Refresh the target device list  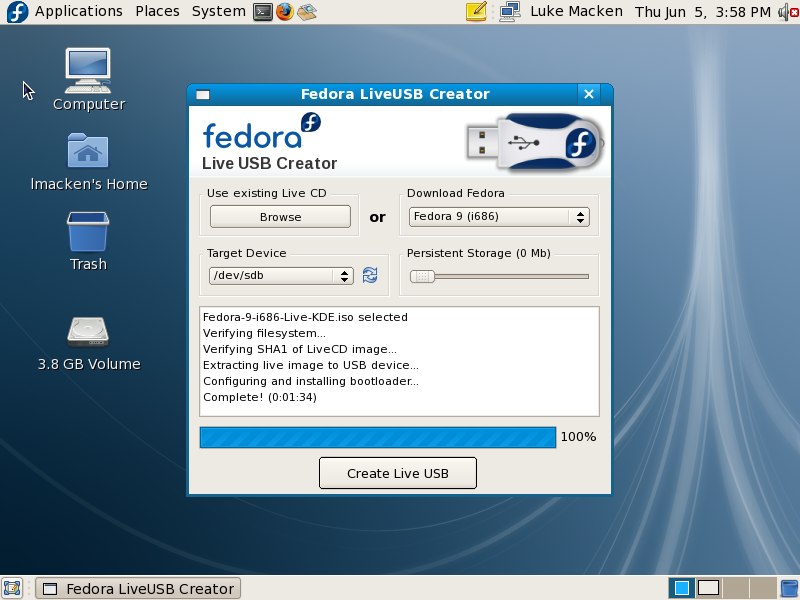tap(370, 276)
